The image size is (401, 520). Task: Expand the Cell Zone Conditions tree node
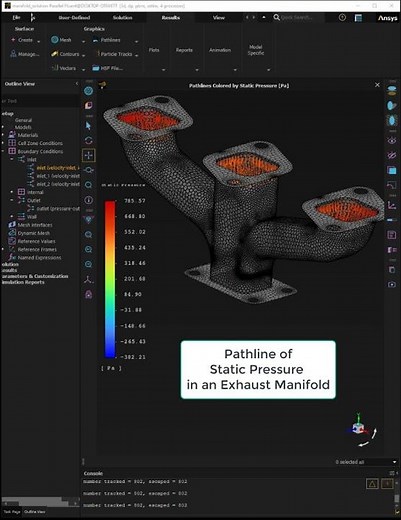click(x=3, y=143)
